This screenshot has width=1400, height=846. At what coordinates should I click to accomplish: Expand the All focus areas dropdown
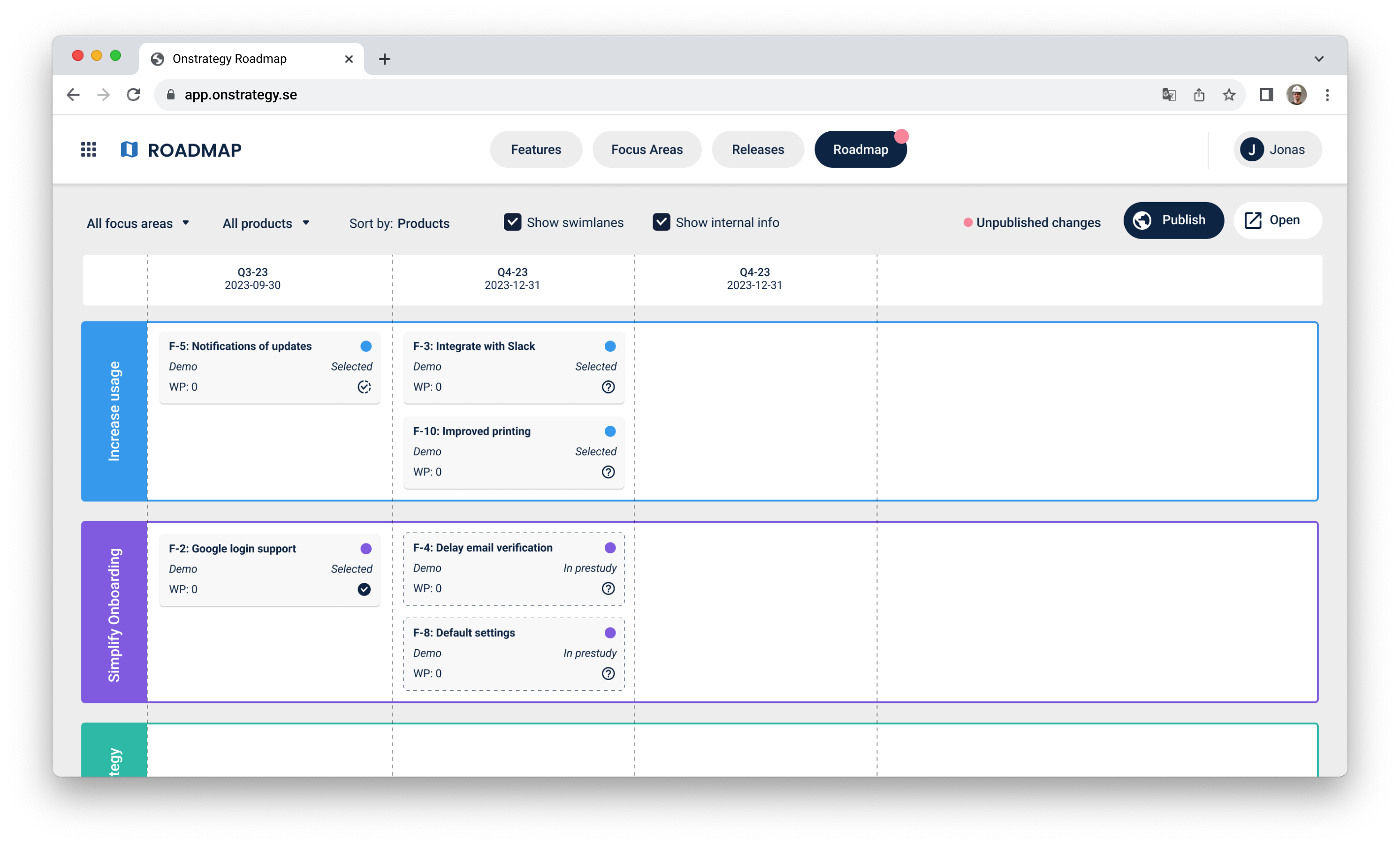coord(137,223)
